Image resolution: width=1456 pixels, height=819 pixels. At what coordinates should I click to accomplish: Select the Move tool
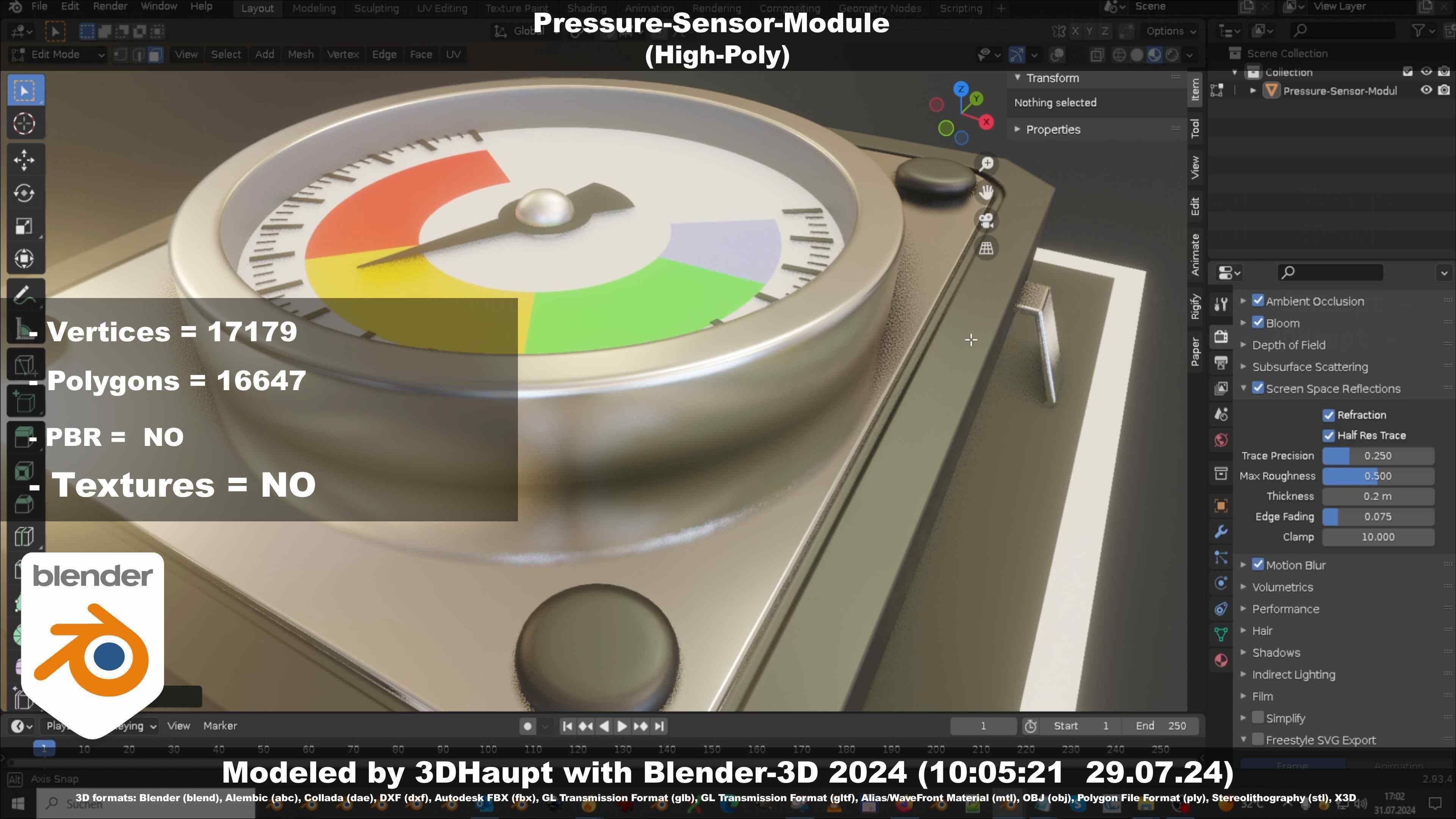24,160
